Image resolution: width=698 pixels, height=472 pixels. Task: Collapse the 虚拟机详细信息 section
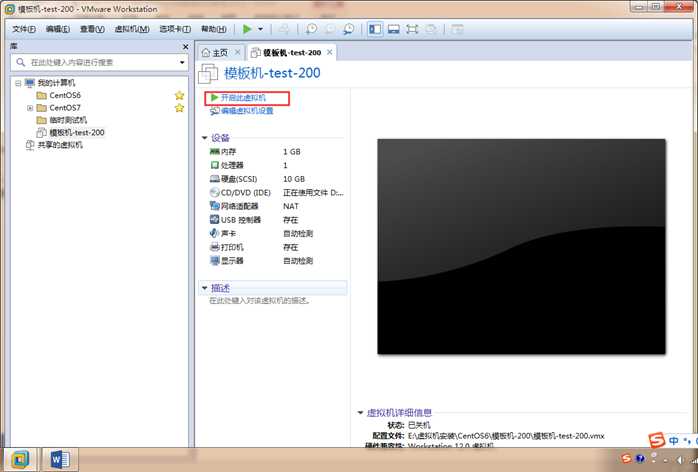tap(360, 413)
